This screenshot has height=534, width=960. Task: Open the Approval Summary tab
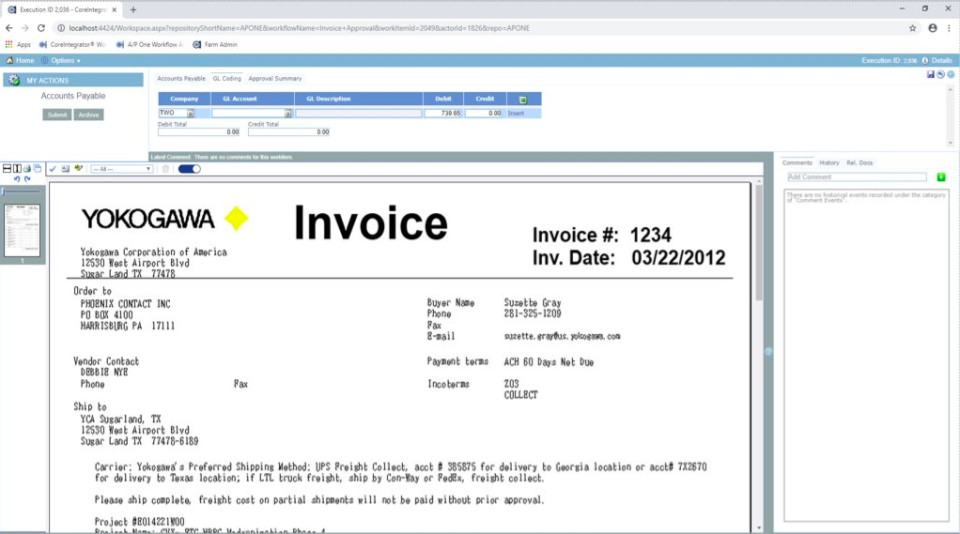click(275, 78)
